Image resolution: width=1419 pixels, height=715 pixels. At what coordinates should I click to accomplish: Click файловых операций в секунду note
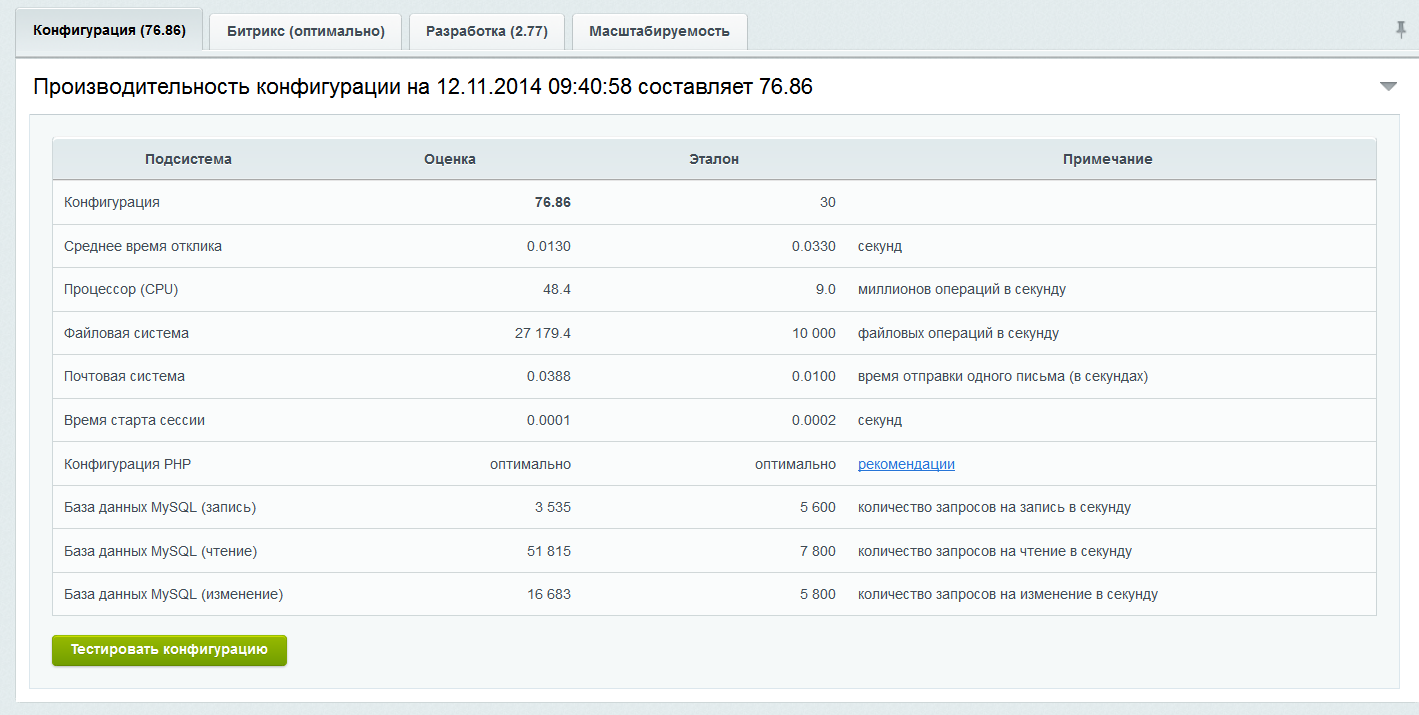tap(958, 333)
